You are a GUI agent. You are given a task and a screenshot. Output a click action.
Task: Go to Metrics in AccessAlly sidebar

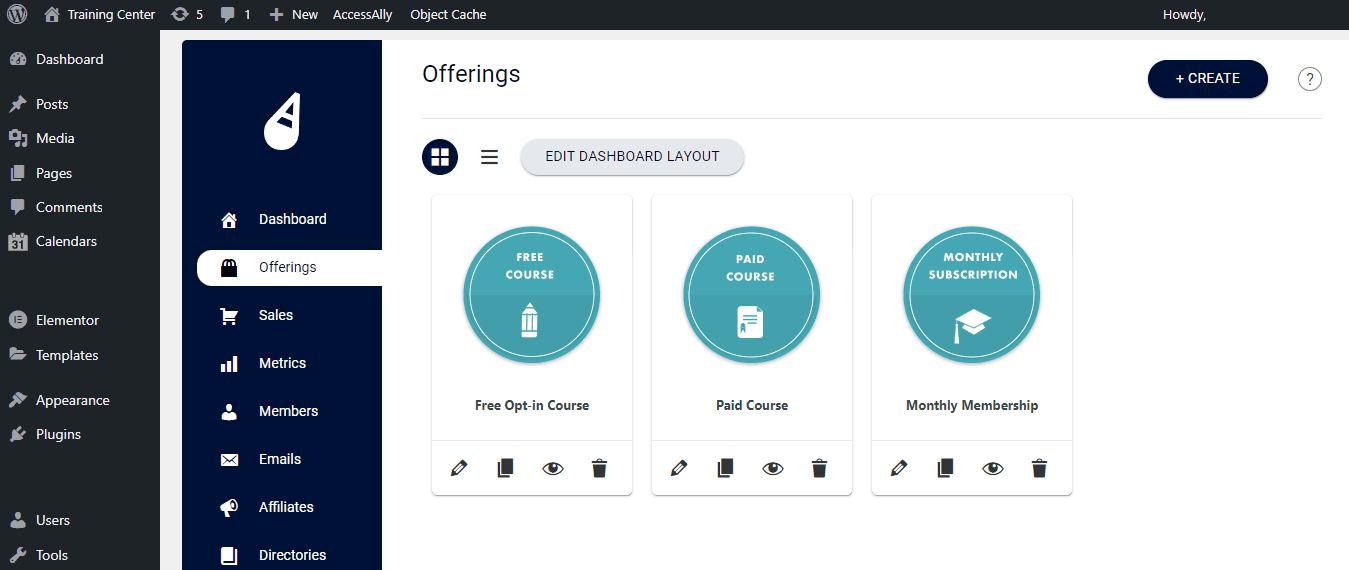pyautogui.click(x=282, y=363)
